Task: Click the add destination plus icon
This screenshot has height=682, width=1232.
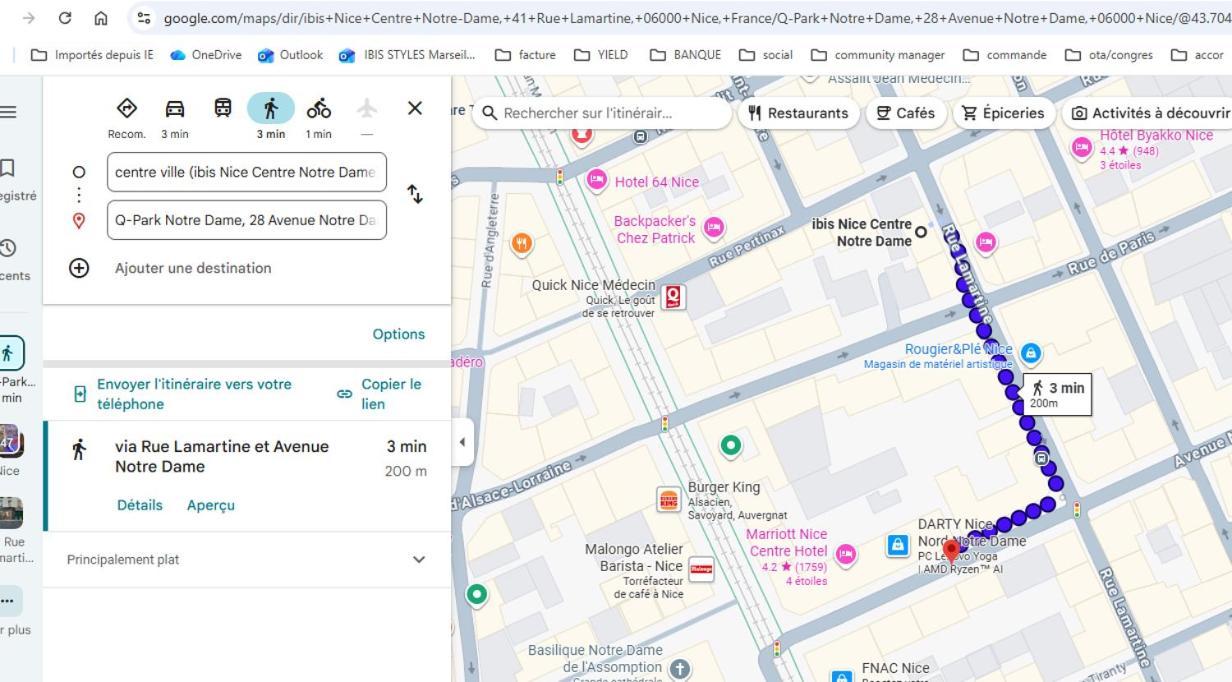Action: (x=79, y=268)
